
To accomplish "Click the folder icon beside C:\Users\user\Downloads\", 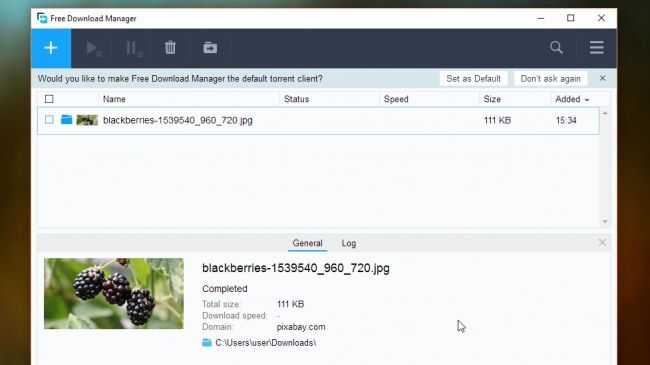I will coord(206,343).
